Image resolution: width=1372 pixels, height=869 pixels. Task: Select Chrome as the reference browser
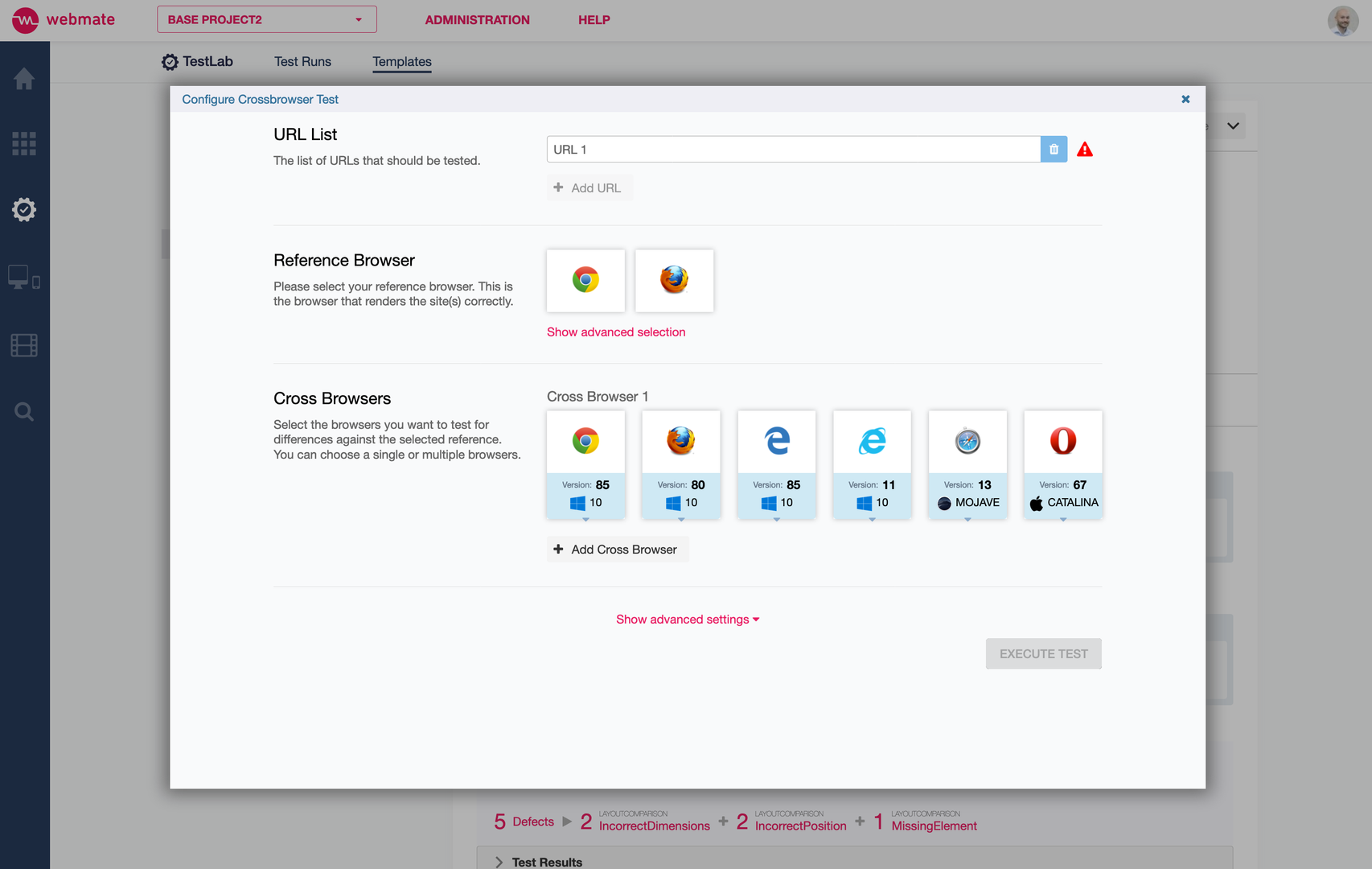[585, 280]
